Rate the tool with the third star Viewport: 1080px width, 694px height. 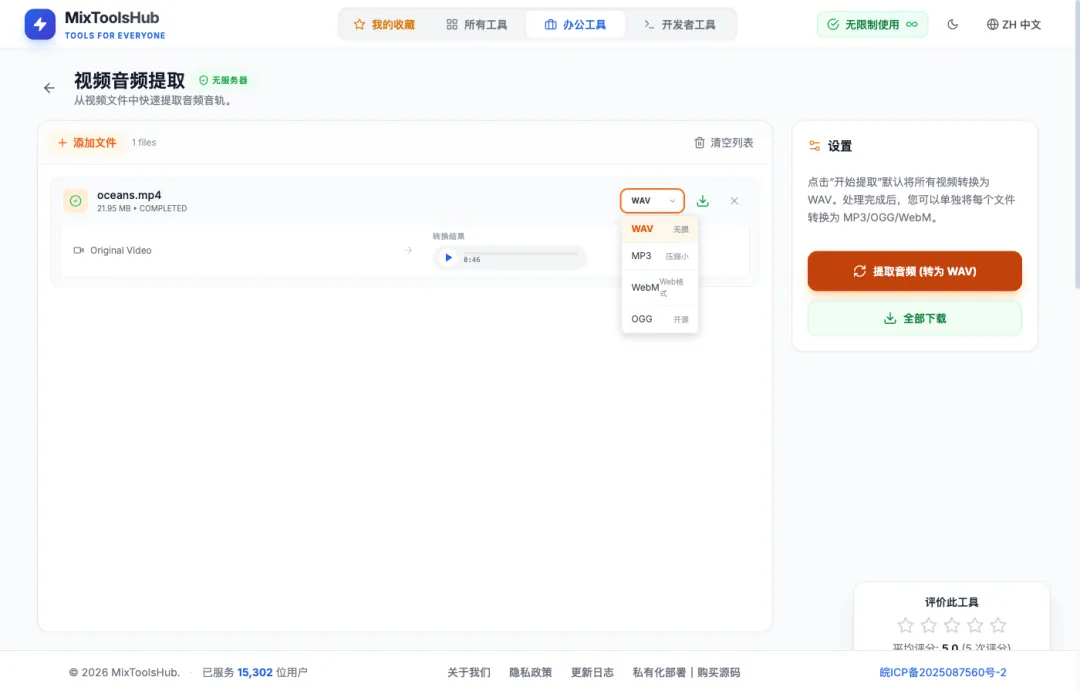pos(952,625)
